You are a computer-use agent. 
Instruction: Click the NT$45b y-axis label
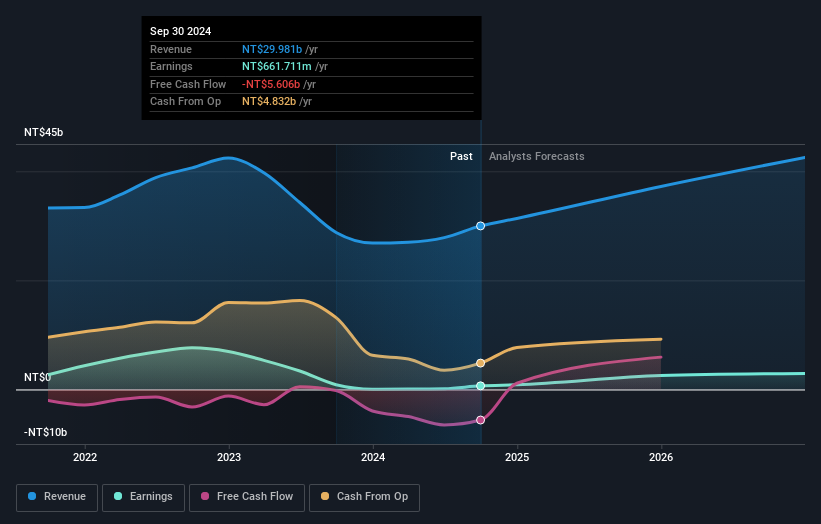coord(43,132)
